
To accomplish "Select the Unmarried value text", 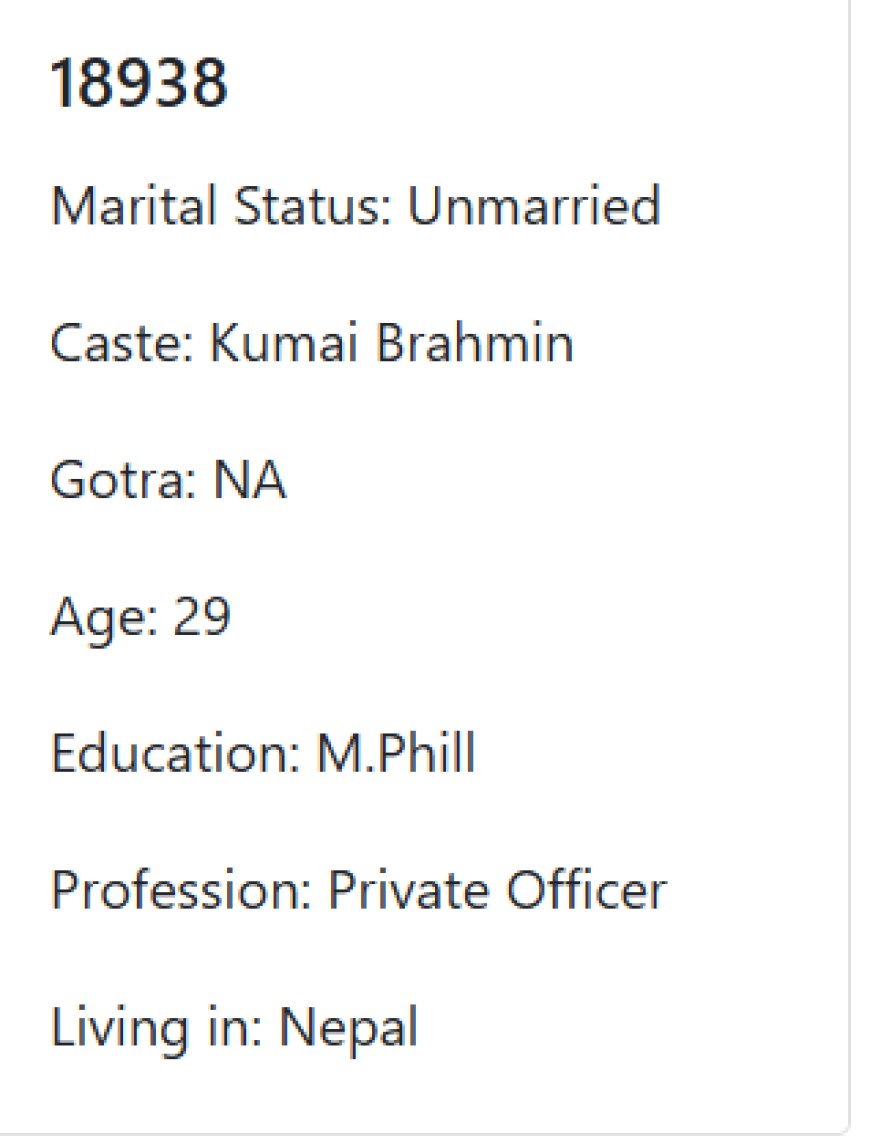I will coord(534,205).
